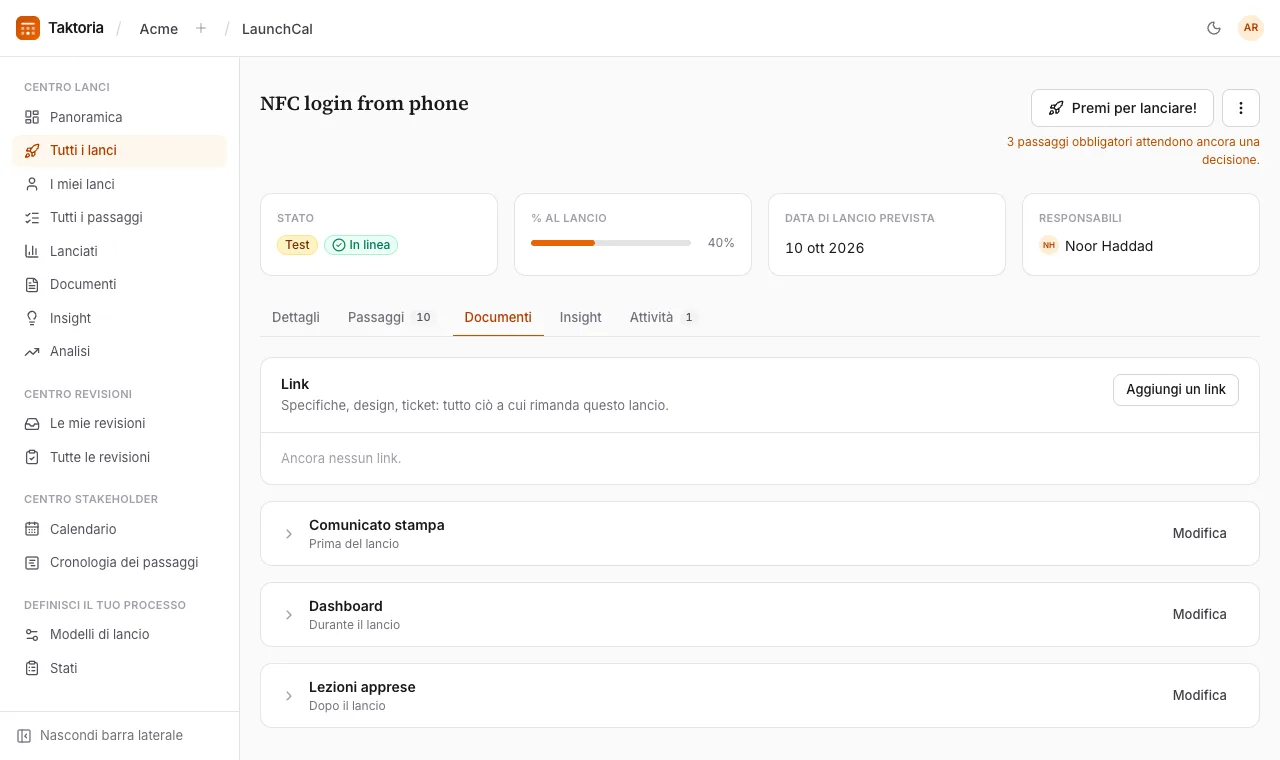Open the Attività tab
The image size is (1280, 760).
point(663,317)
